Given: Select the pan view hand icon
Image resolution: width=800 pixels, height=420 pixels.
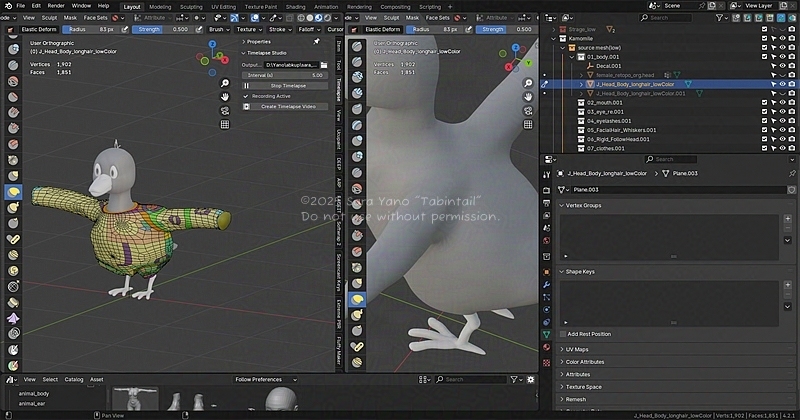Looking at the screenshot, I should pos(225,96).
